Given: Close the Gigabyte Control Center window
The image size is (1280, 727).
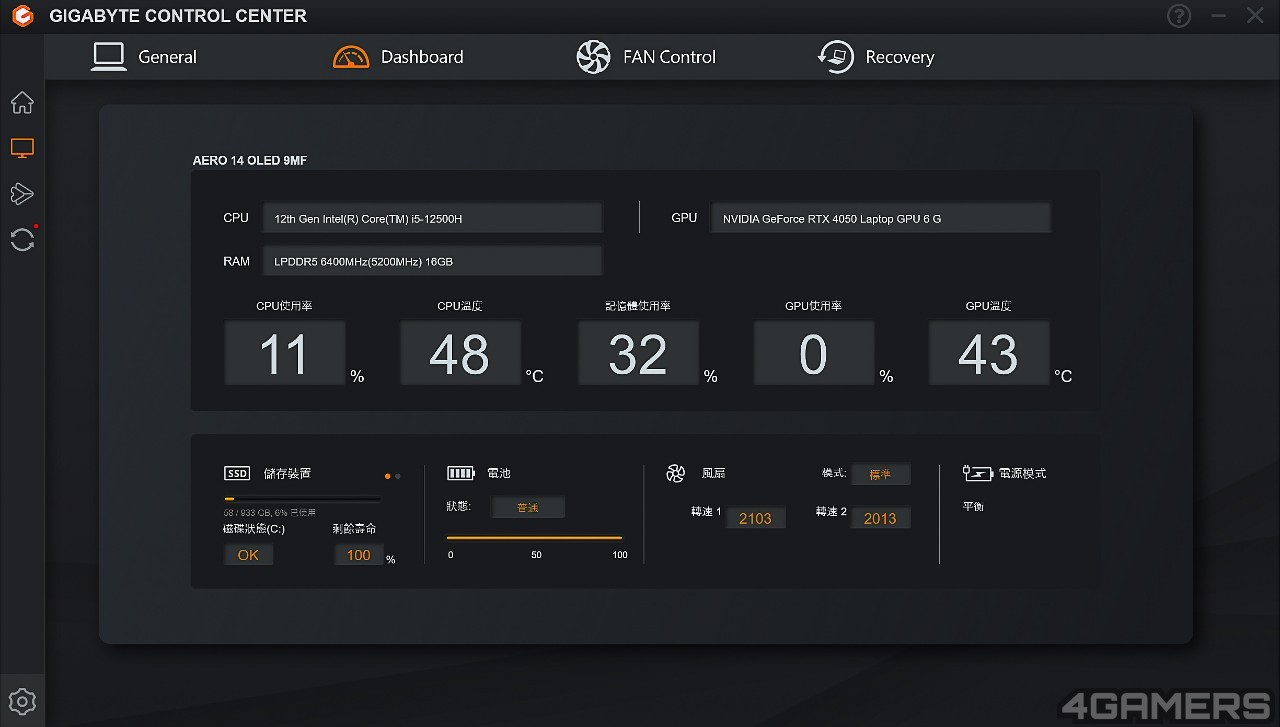Looking at the screenshot, I should point(1255,16).
